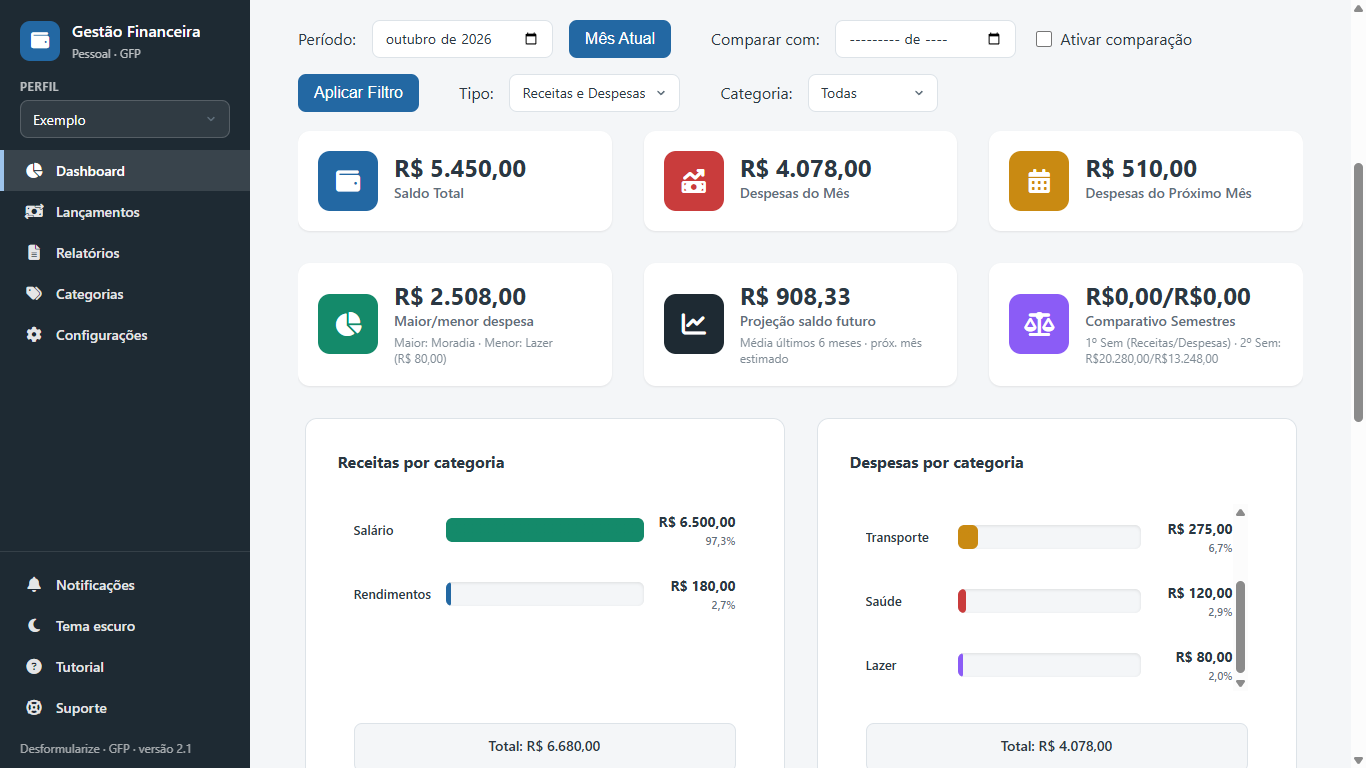The height and width of the screenshot is (768, 1366).
Task: Open the Tutorial link in sidebar
Action: (x=125, y=667)
